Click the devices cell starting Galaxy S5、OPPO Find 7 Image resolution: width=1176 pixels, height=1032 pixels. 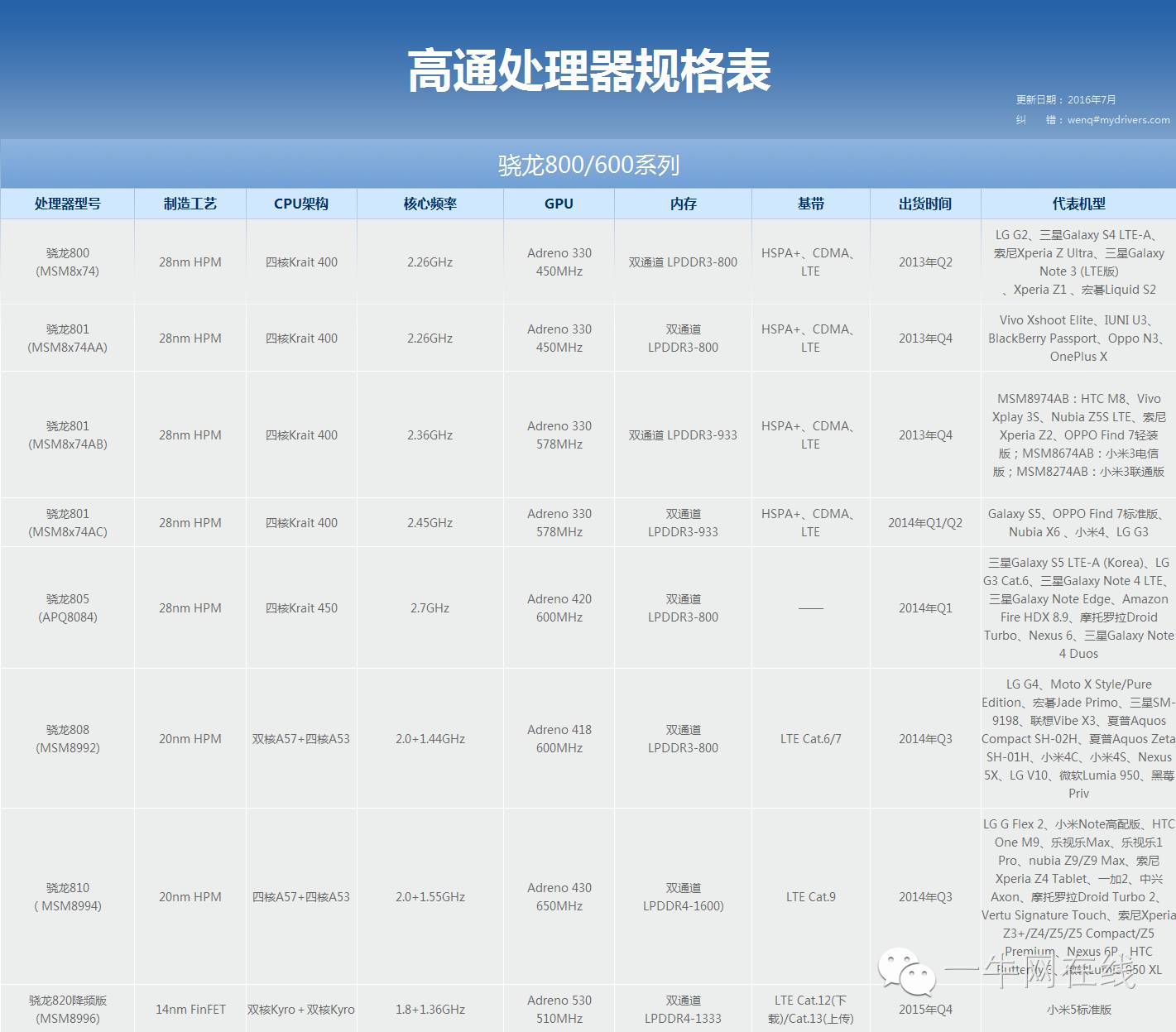pyautogui.click(x=1079, y=523)
